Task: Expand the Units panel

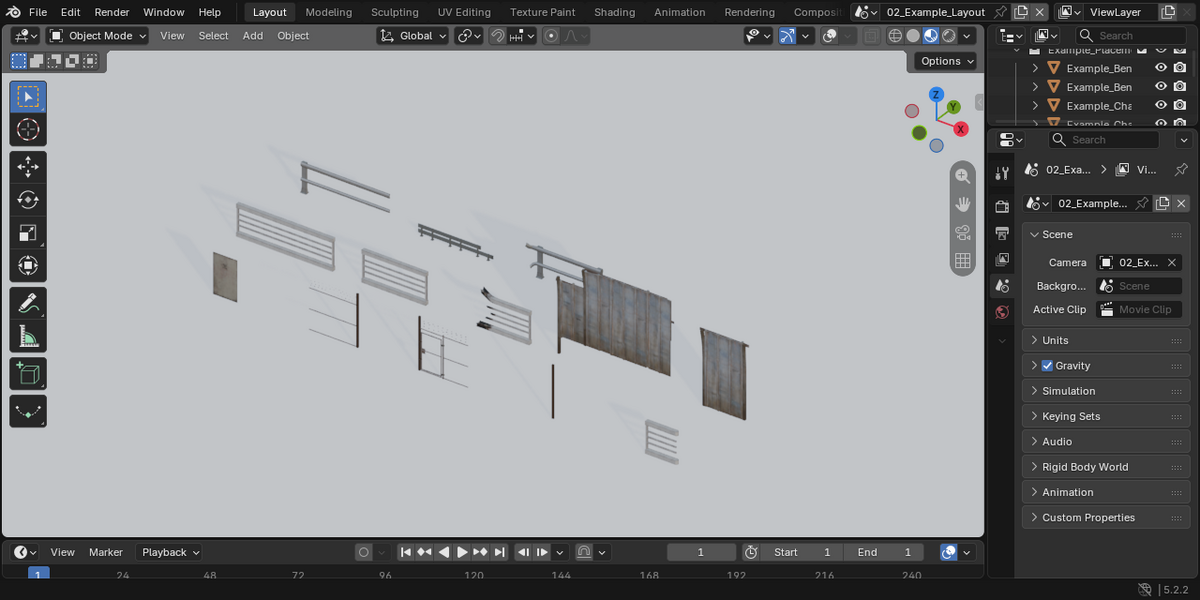Action: pyautogui.click(x=1106, y=340)
